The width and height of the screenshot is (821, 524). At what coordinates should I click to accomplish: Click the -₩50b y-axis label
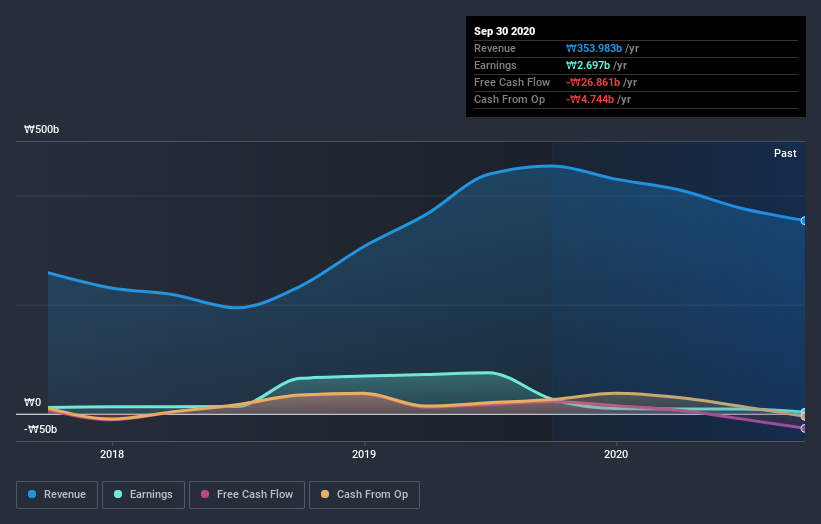click(40, 429)
